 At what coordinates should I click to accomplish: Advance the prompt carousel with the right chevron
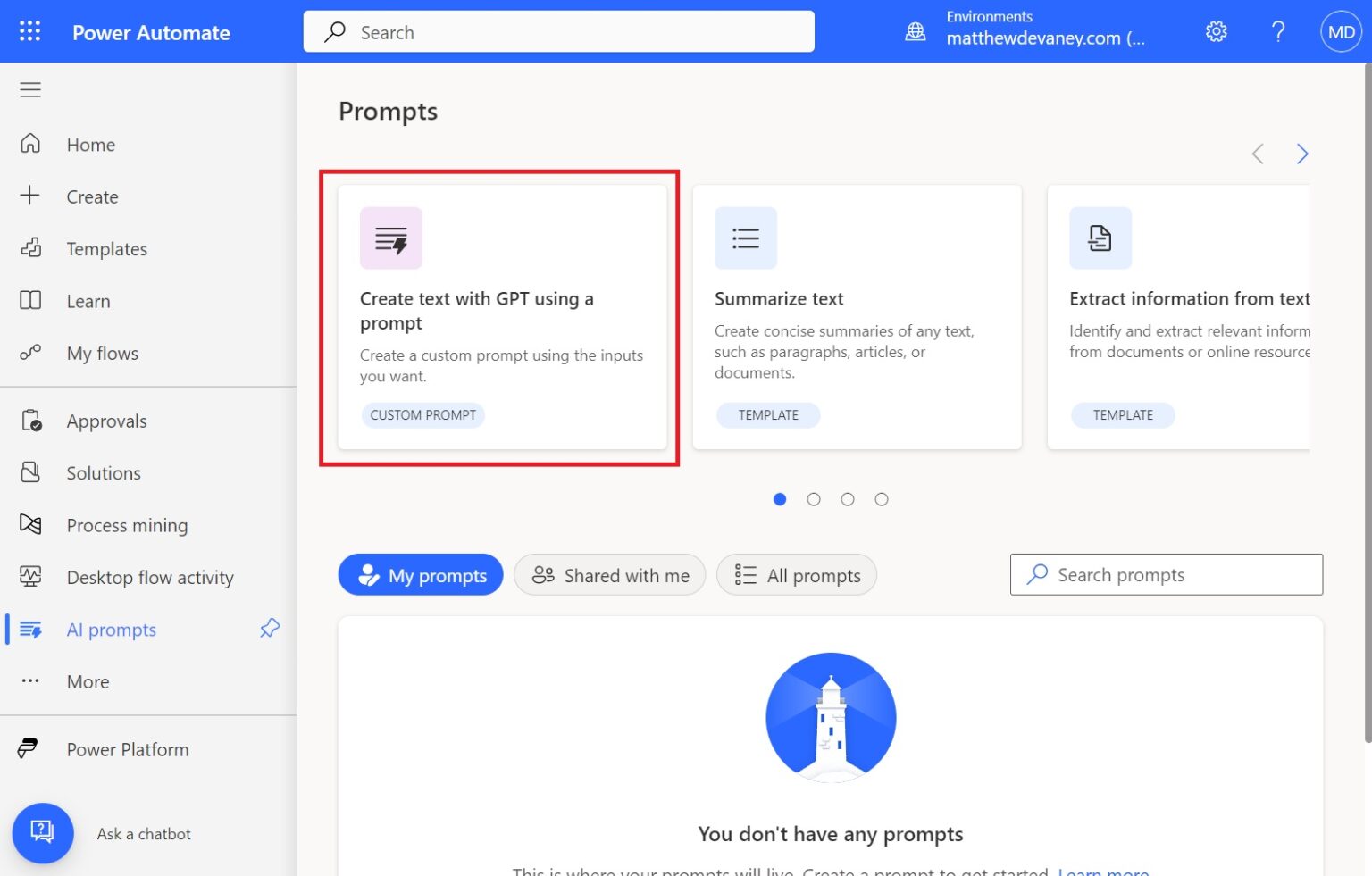pos(1302,154)
